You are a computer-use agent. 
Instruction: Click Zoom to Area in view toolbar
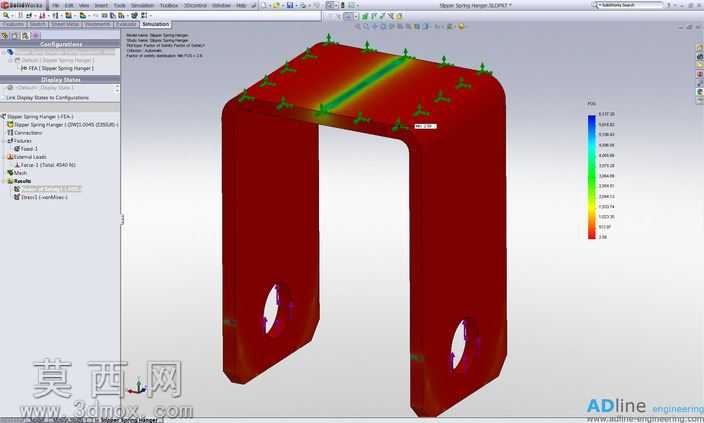coord(366,26)
